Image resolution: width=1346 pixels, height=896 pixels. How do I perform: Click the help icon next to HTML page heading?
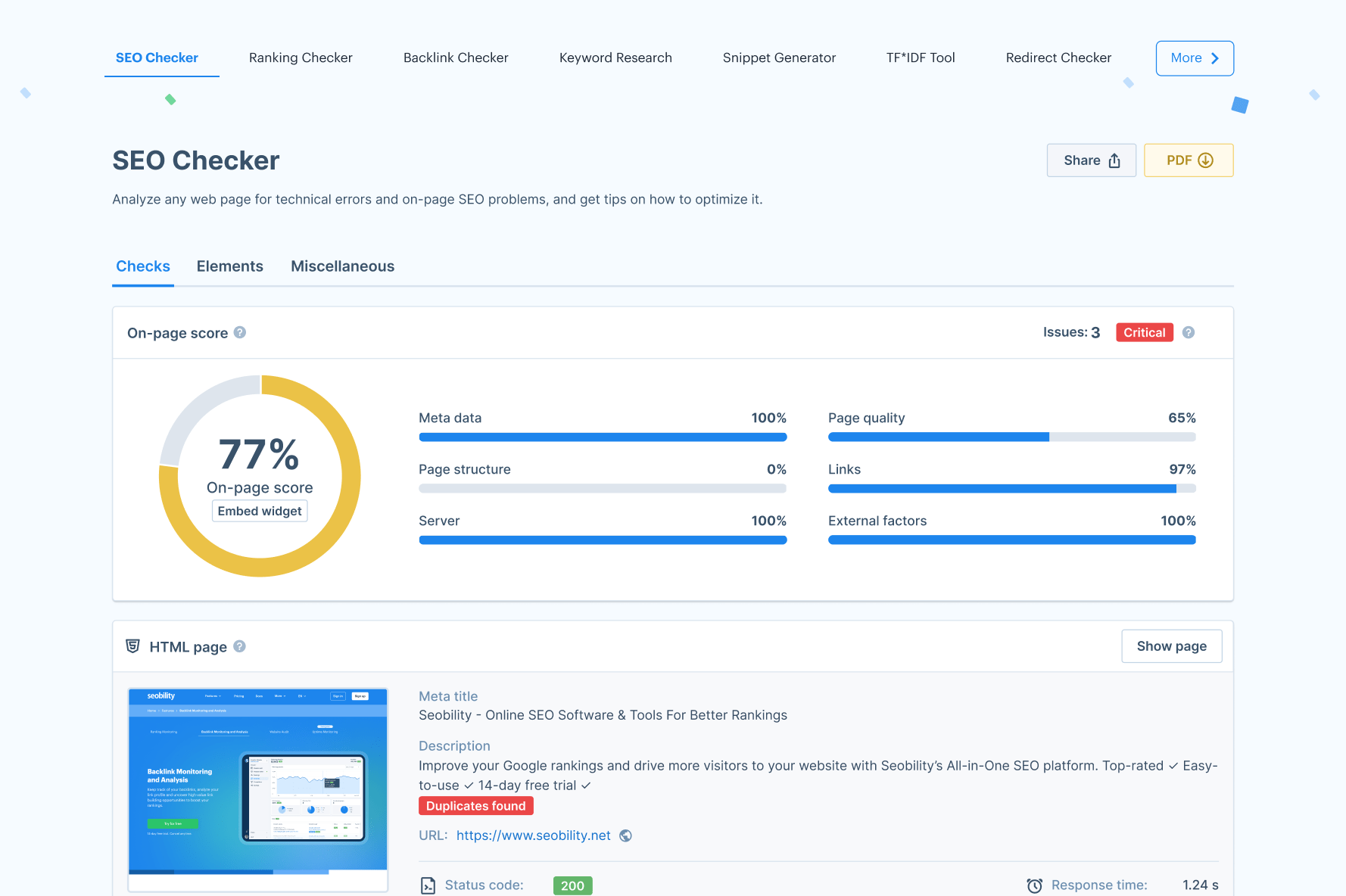coord(240,647)
